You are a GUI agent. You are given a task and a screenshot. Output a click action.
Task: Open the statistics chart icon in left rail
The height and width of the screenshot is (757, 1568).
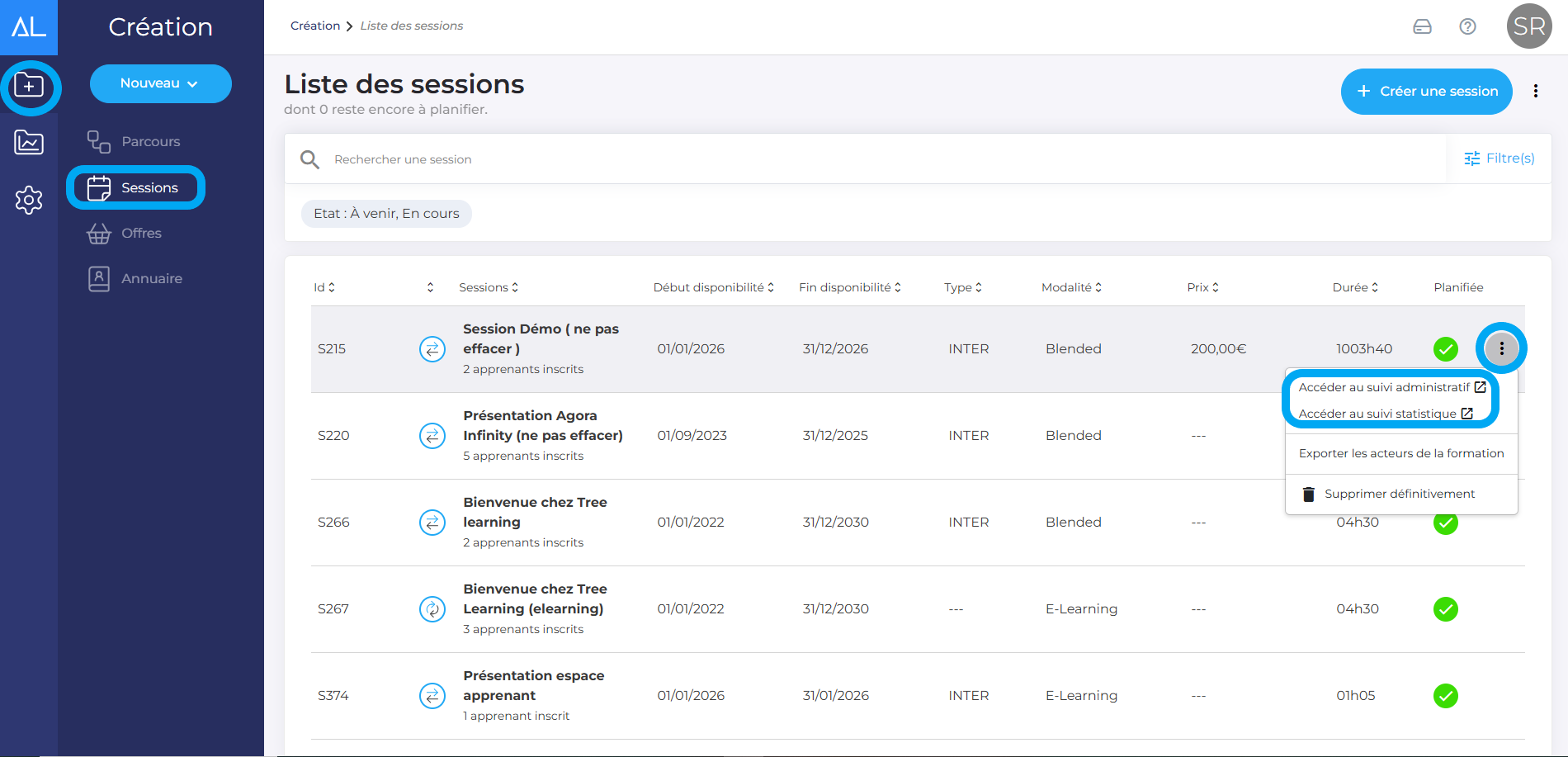coord(29,143)
